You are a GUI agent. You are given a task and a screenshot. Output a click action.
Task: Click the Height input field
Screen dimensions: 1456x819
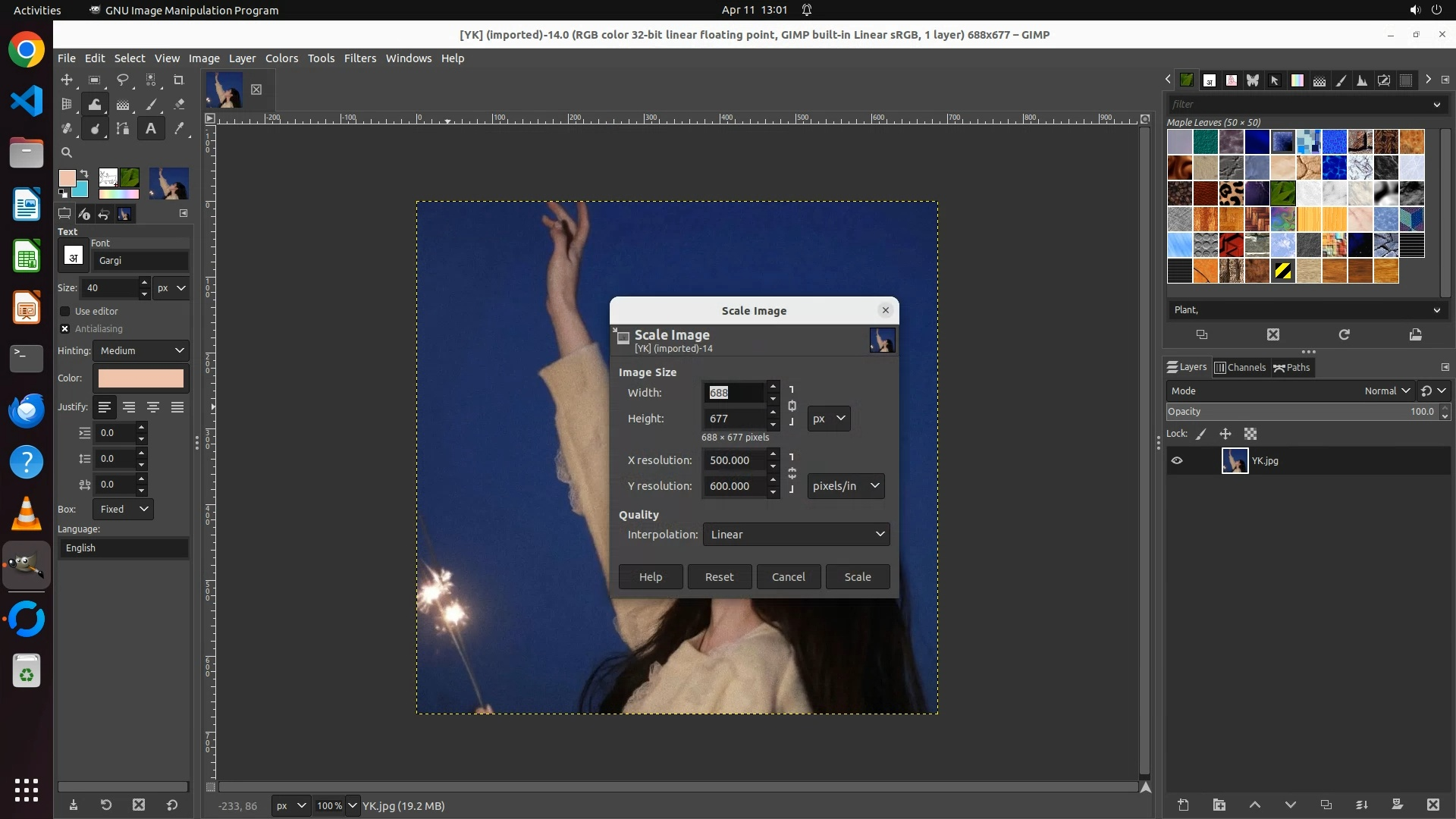(x=733, y=419)
